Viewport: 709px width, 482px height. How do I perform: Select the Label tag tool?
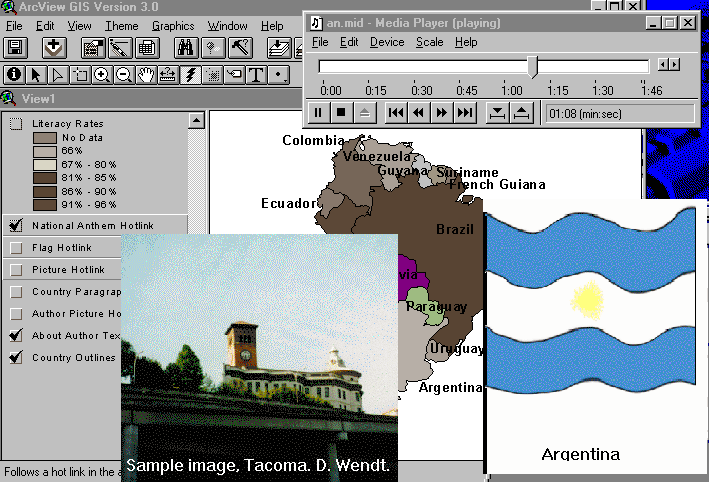pos(234,75)
